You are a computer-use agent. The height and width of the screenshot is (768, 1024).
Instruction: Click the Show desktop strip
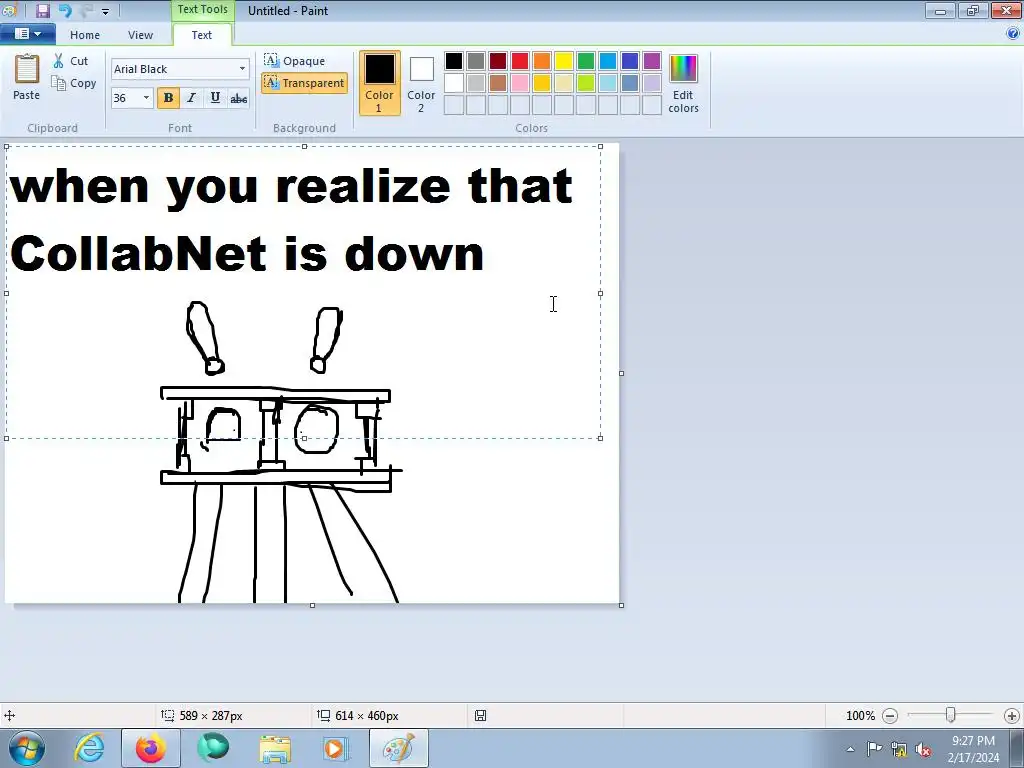pos(1017,748)
